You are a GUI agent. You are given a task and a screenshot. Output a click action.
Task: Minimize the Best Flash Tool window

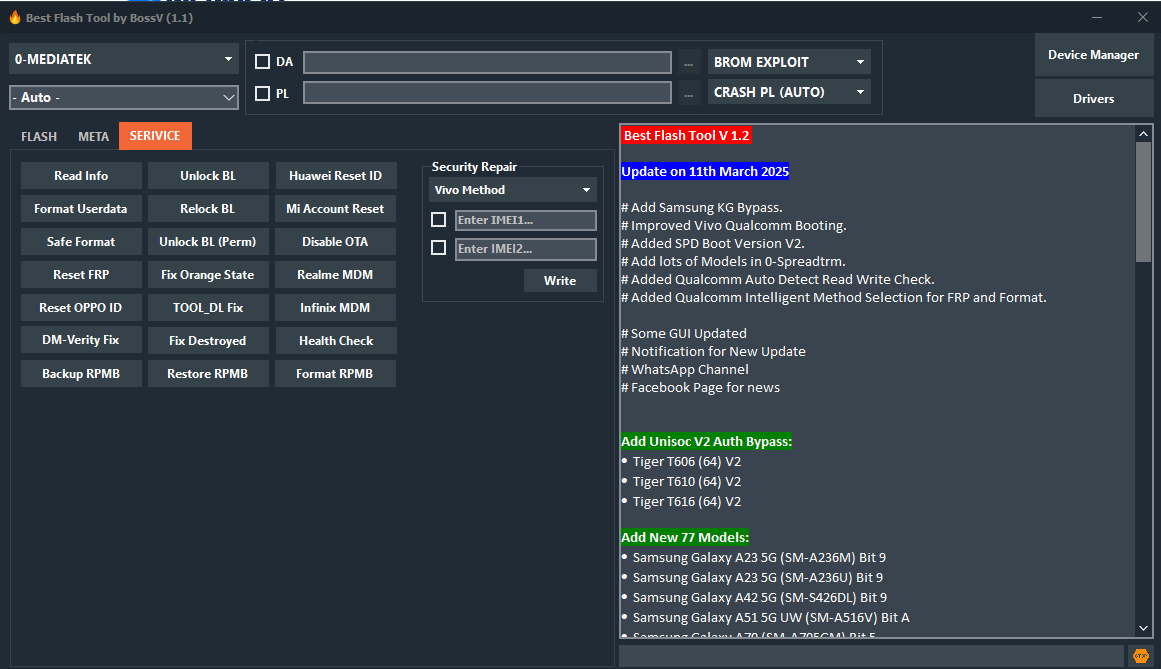tap(1097, 17)
